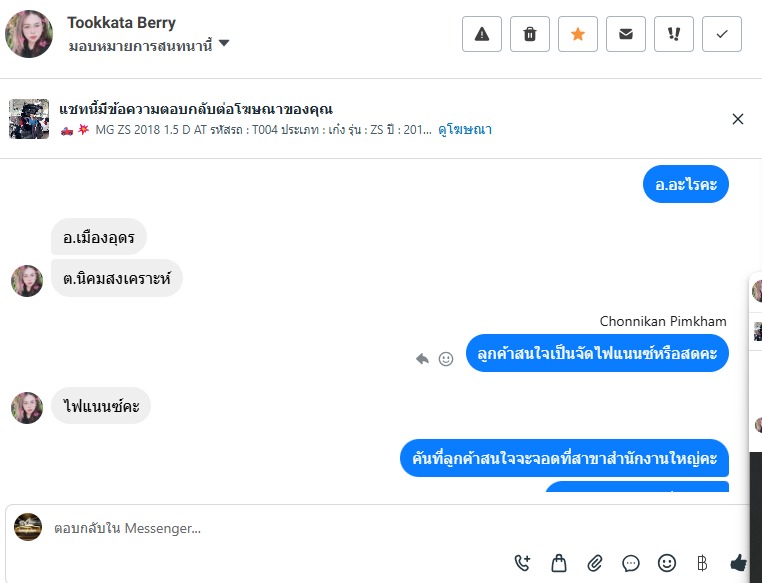
Task: Click the warning triangle (spam) icon
Action: pos(482,34)
